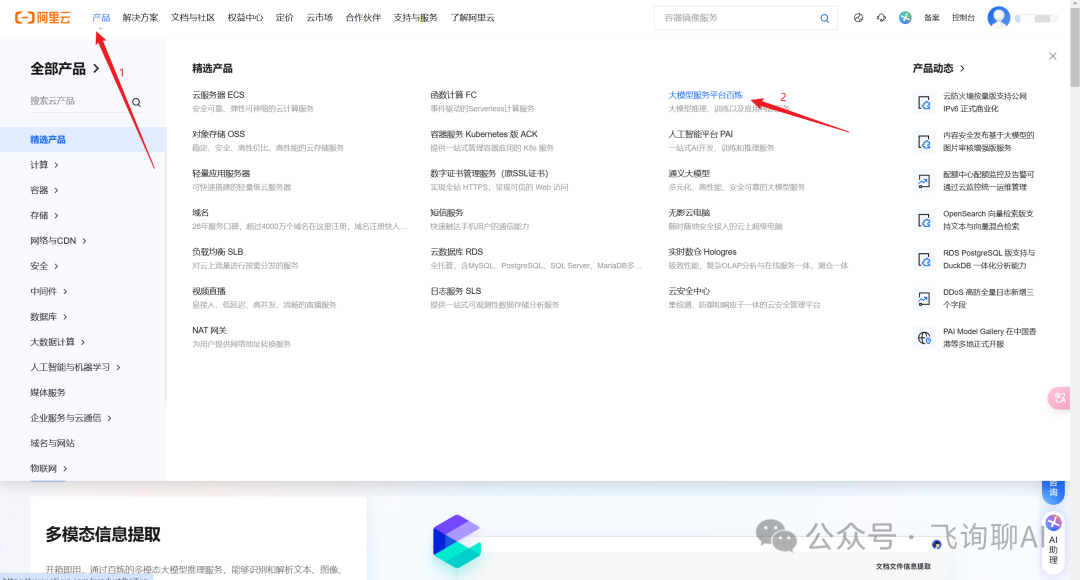
Task: Click into the top search input field
Action: [x=737, y=18]
